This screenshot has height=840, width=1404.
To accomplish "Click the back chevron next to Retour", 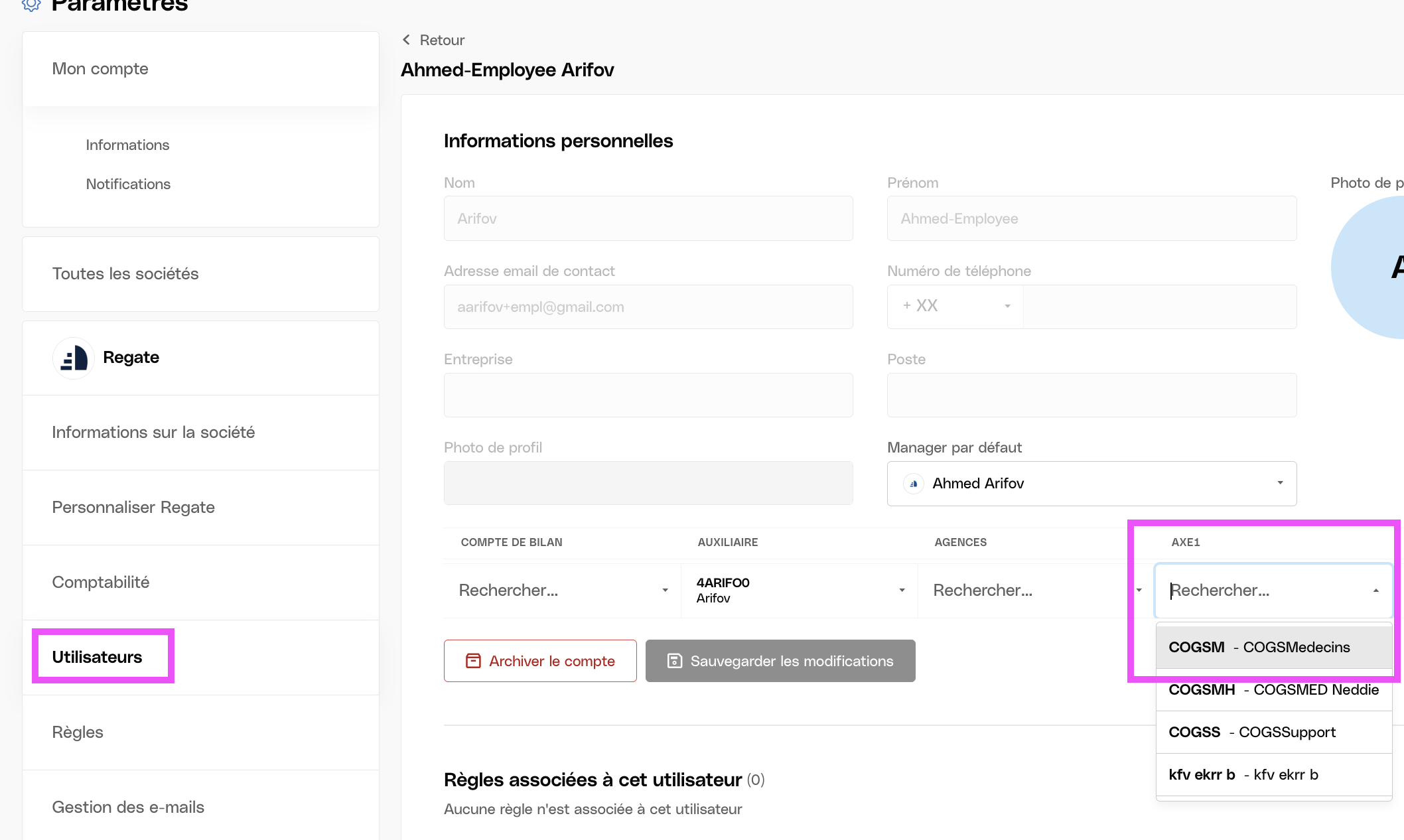I will click(x=406, y=40).
